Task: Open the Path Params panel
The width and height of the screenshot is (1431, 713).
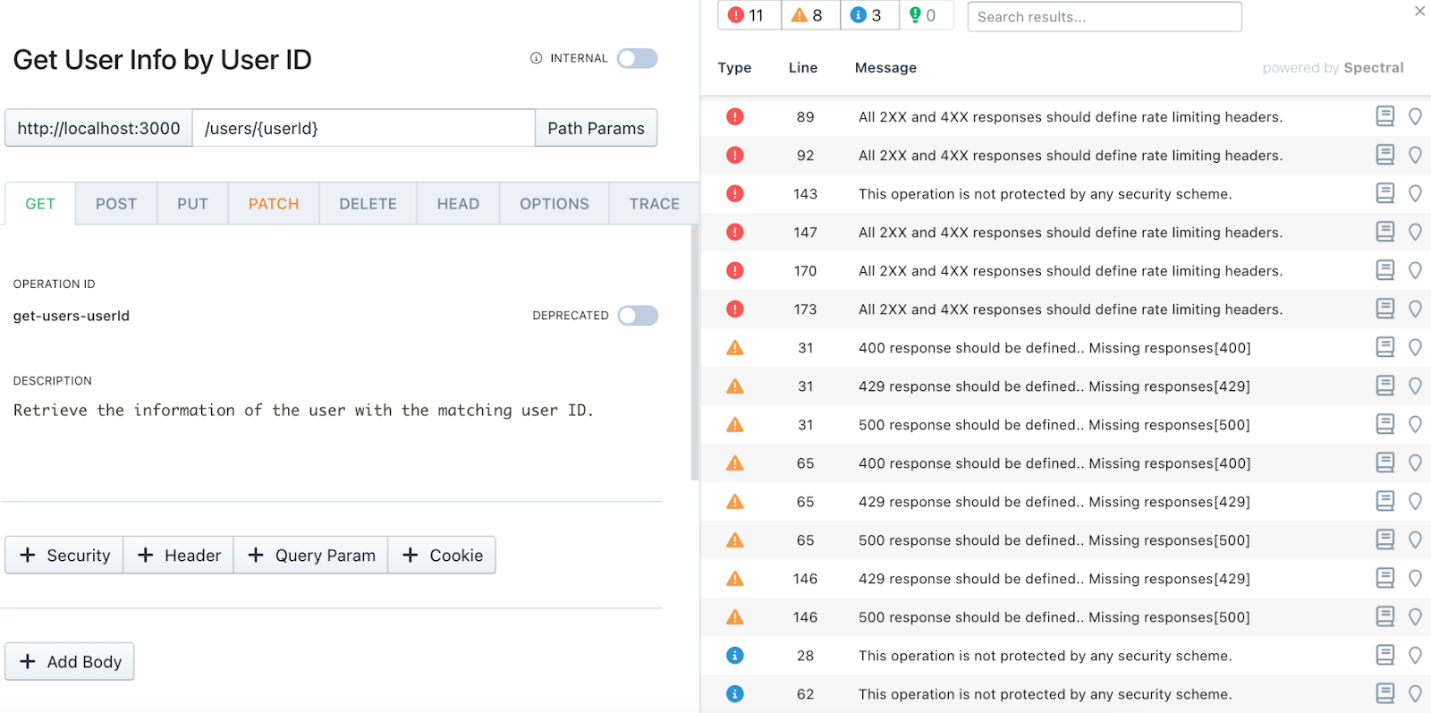Action: tap(595, 128)
